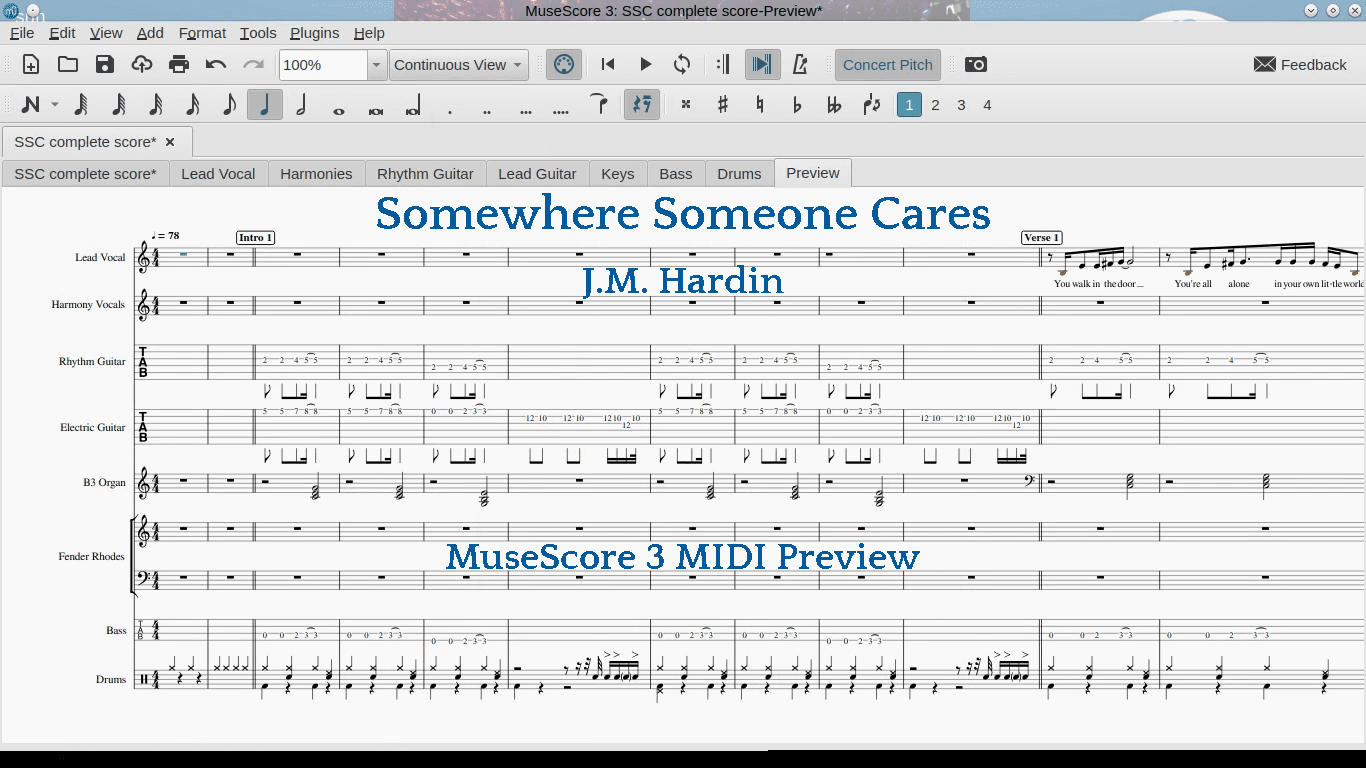Open the File menu

22,33
